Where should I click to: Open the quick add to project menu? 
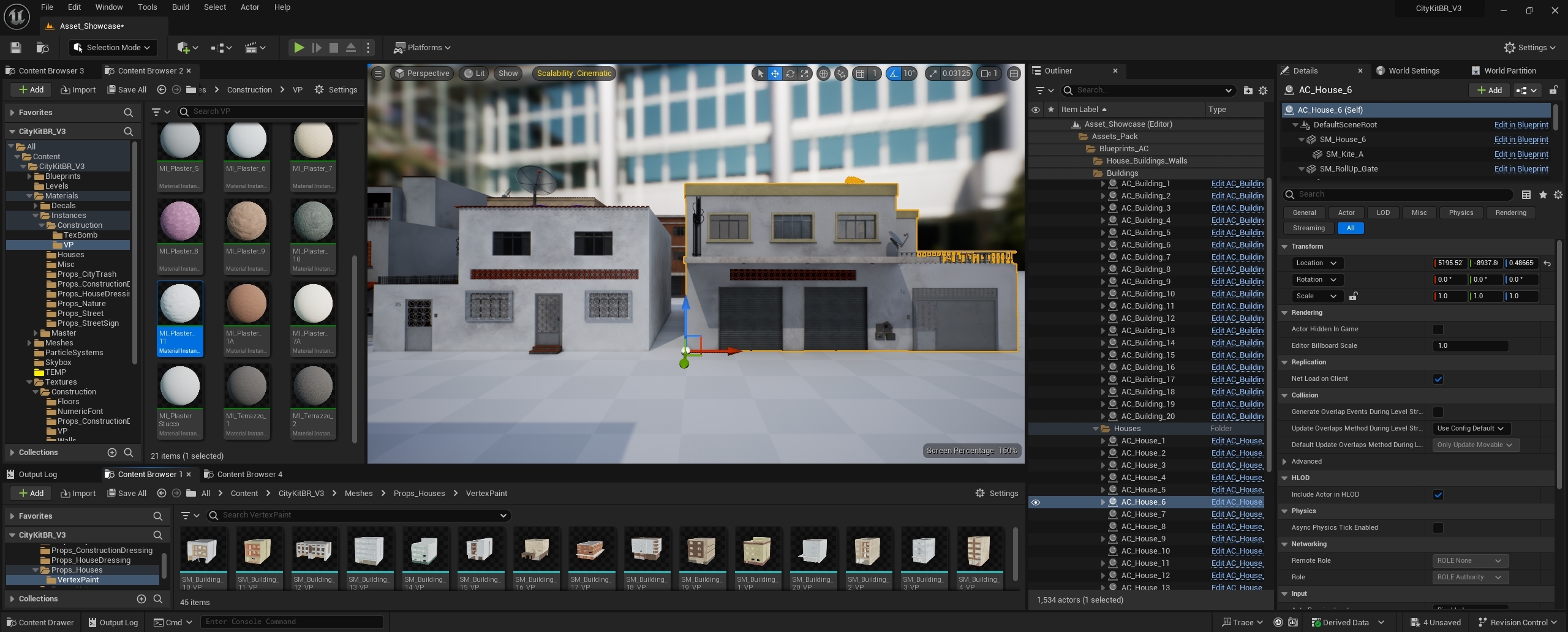(x=187, y=47)
